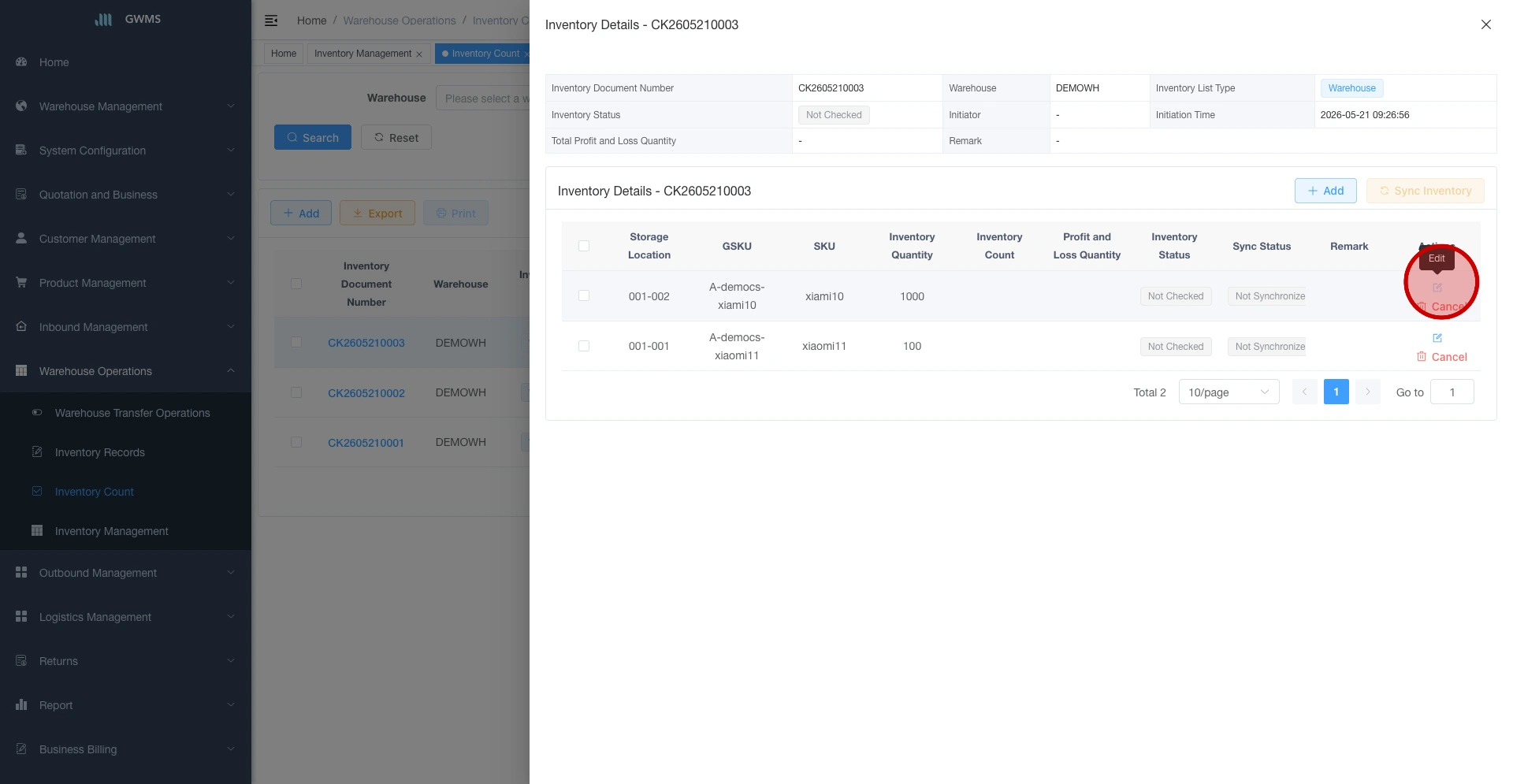Collapse the Warehouse Operations chevron
1513x784 pixels.
[x=231, y=371]
